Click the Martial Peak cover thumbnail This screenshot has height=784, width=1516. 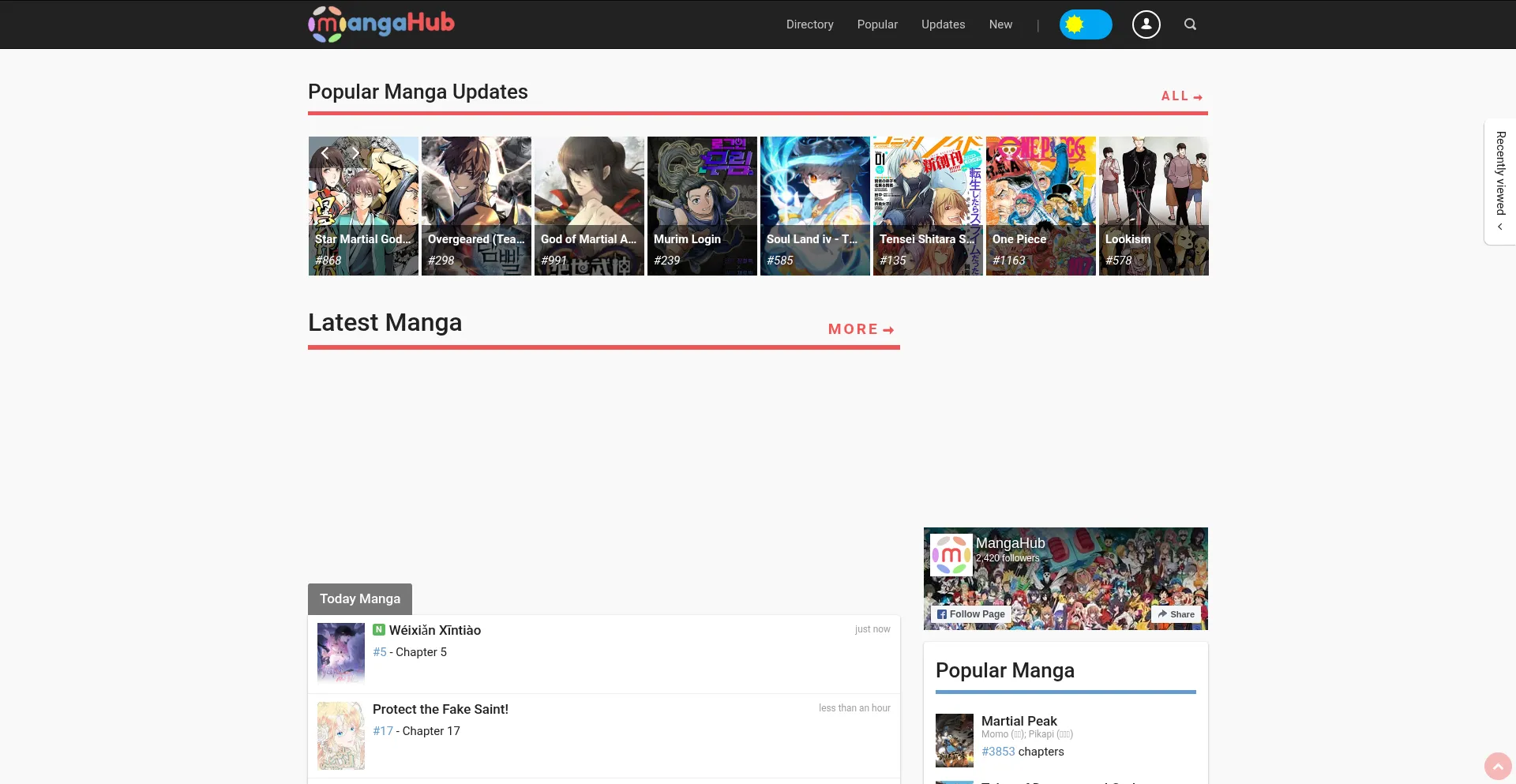(x=955, y=740)
